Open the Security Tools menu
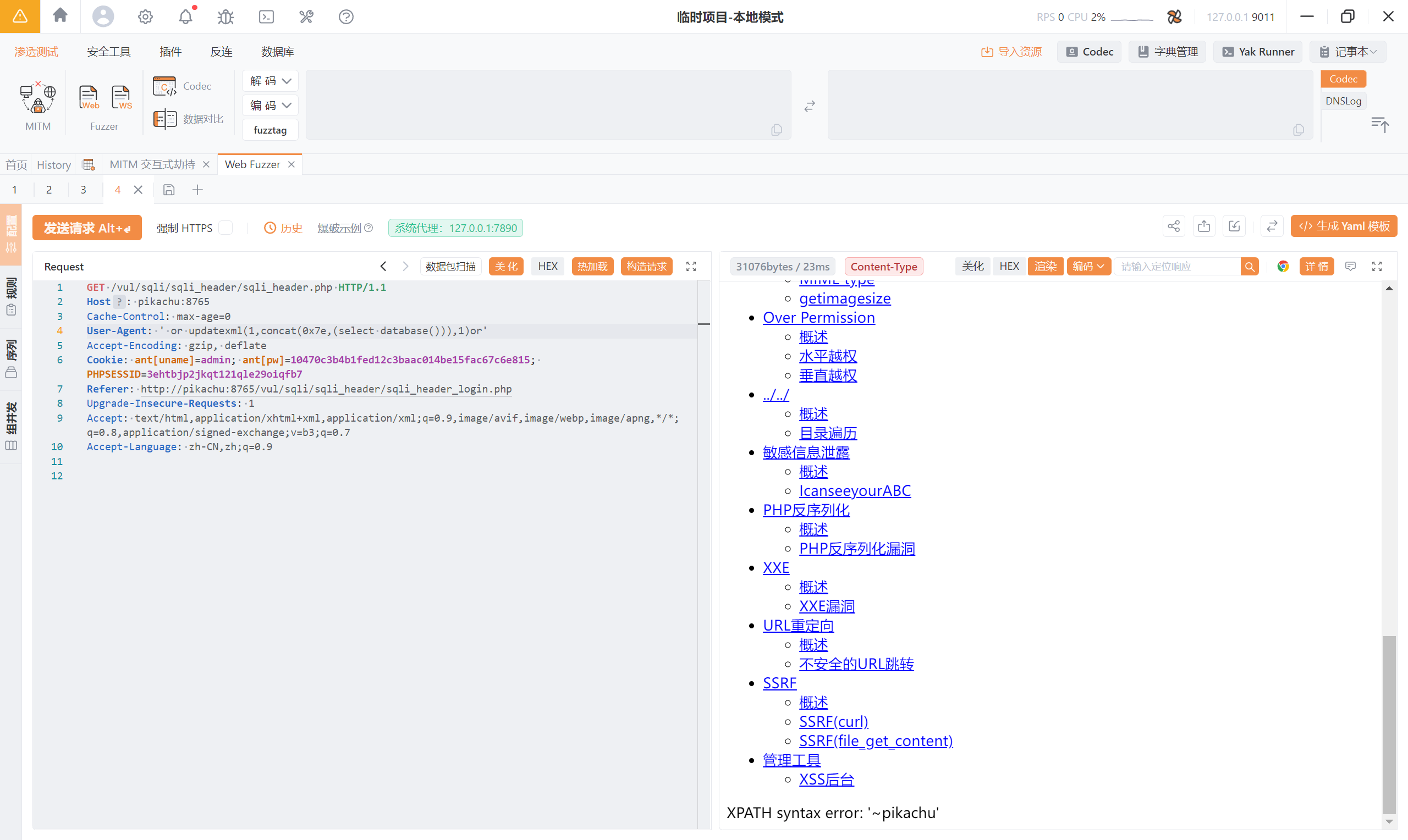This screenshot has height=840, width=1408. 109,52
